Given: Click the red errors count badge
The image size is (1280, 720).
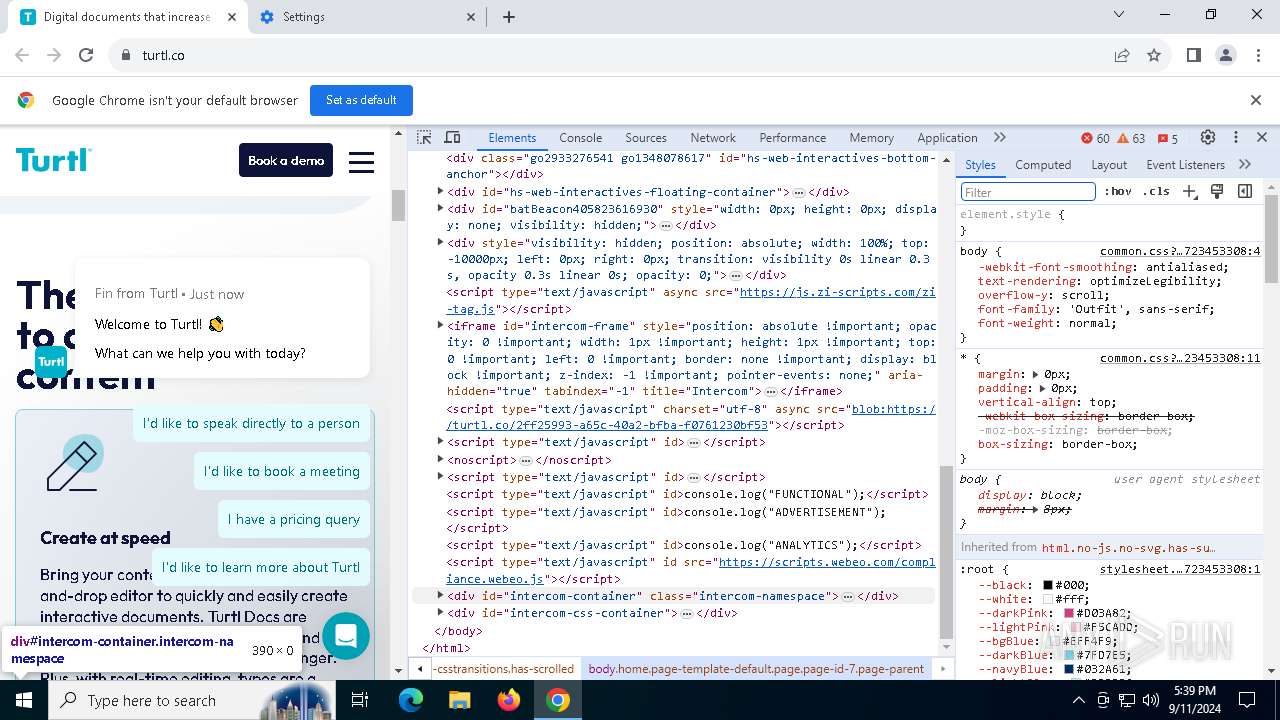Looking at the screenshot, I should tap(1096, 138).
